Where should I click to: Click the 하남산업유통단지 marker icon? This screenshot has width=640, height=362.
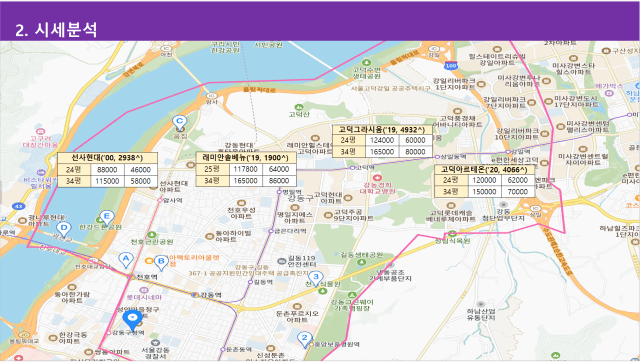click(481, 304)
